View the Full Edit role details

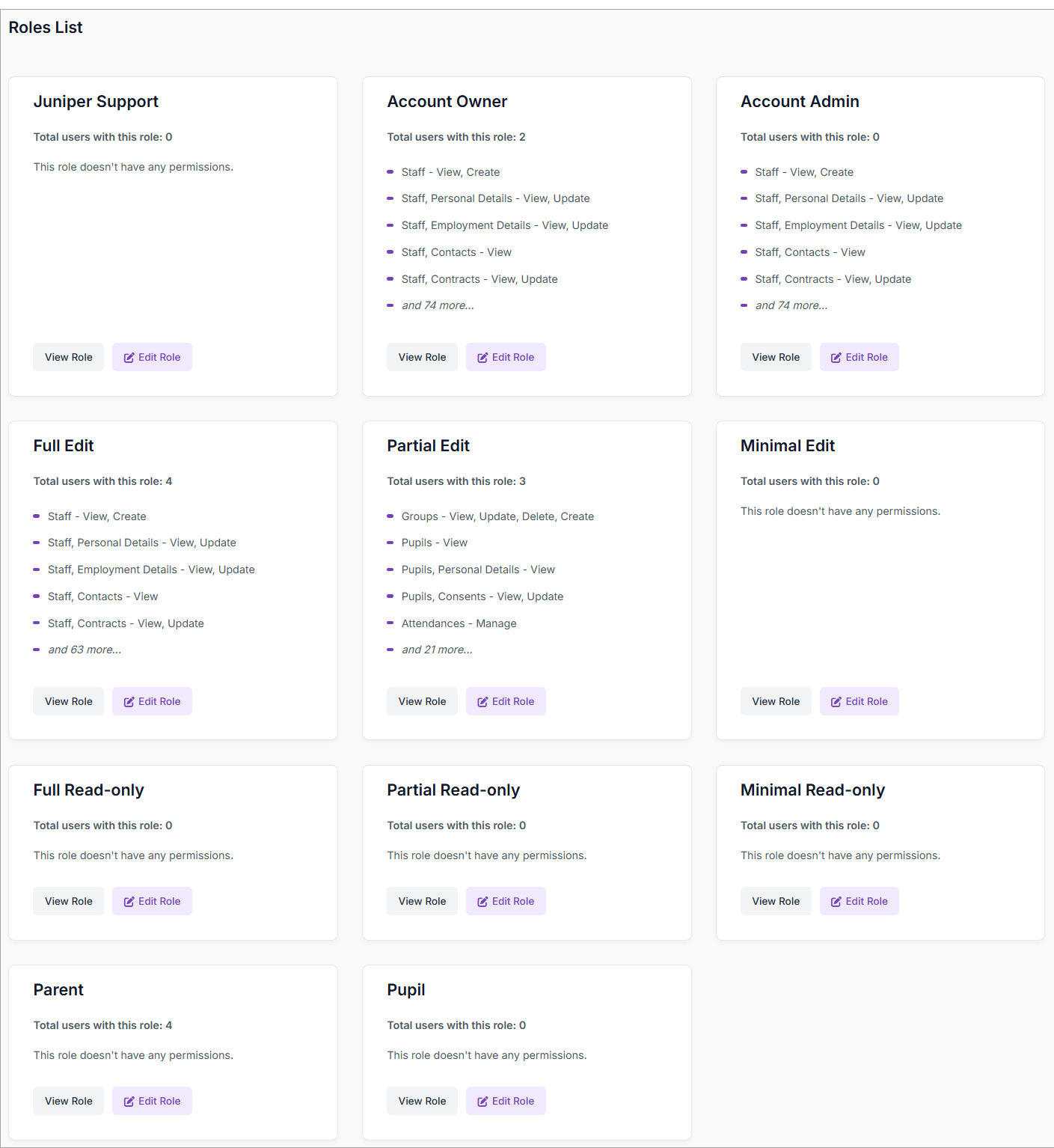[x=68, y=701]
